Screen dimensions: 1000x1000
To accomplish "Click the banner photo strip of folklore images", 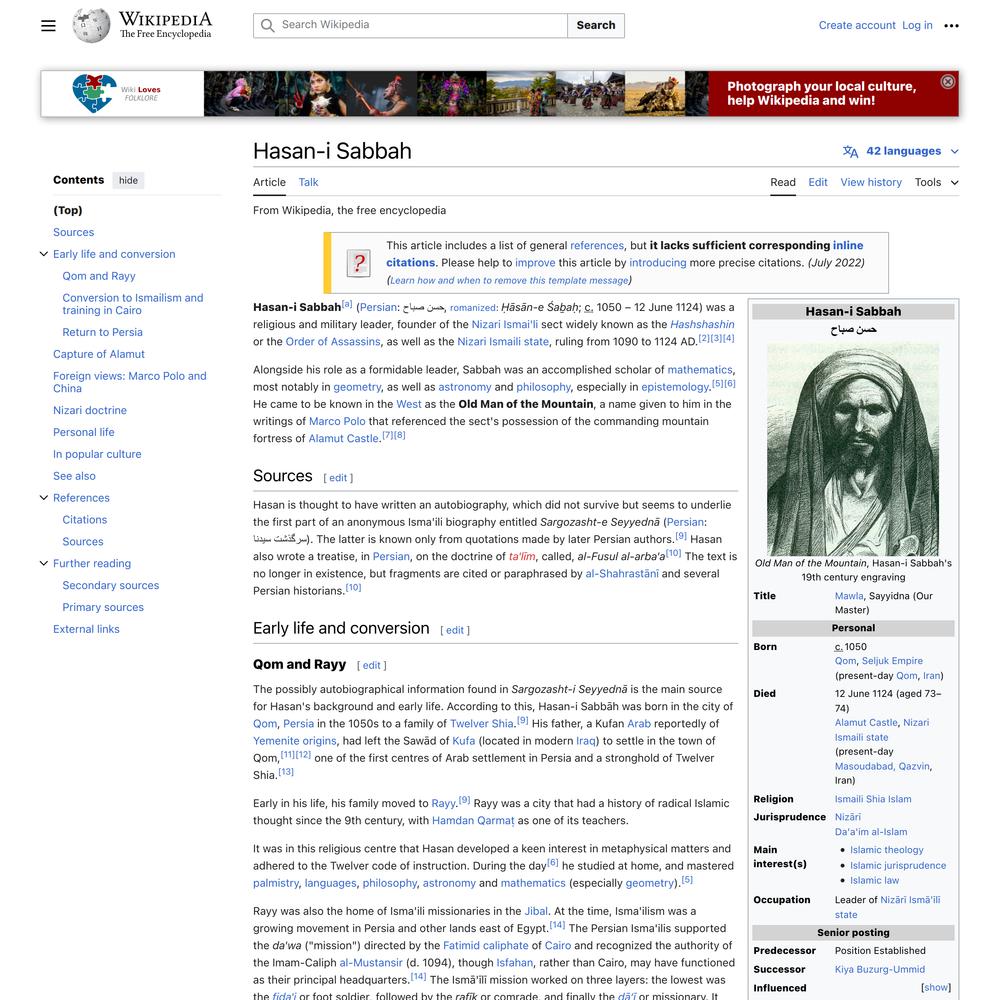I will click(456, 94).
